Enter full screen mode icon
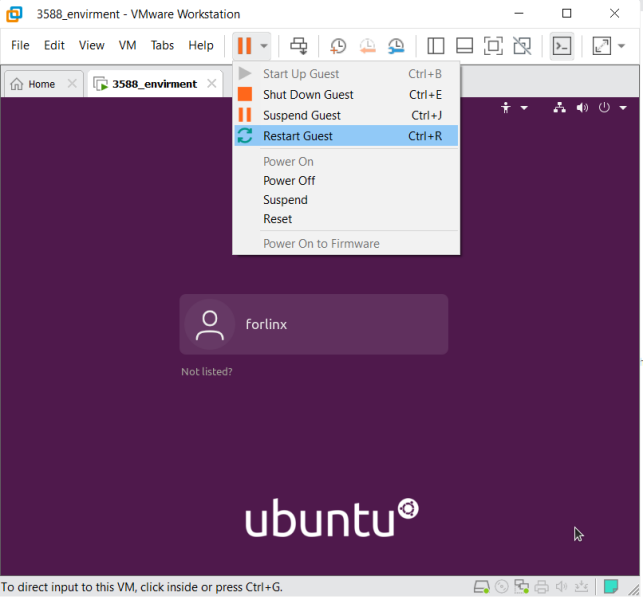This screenshot has width=643, height=601. click(493, 46)
